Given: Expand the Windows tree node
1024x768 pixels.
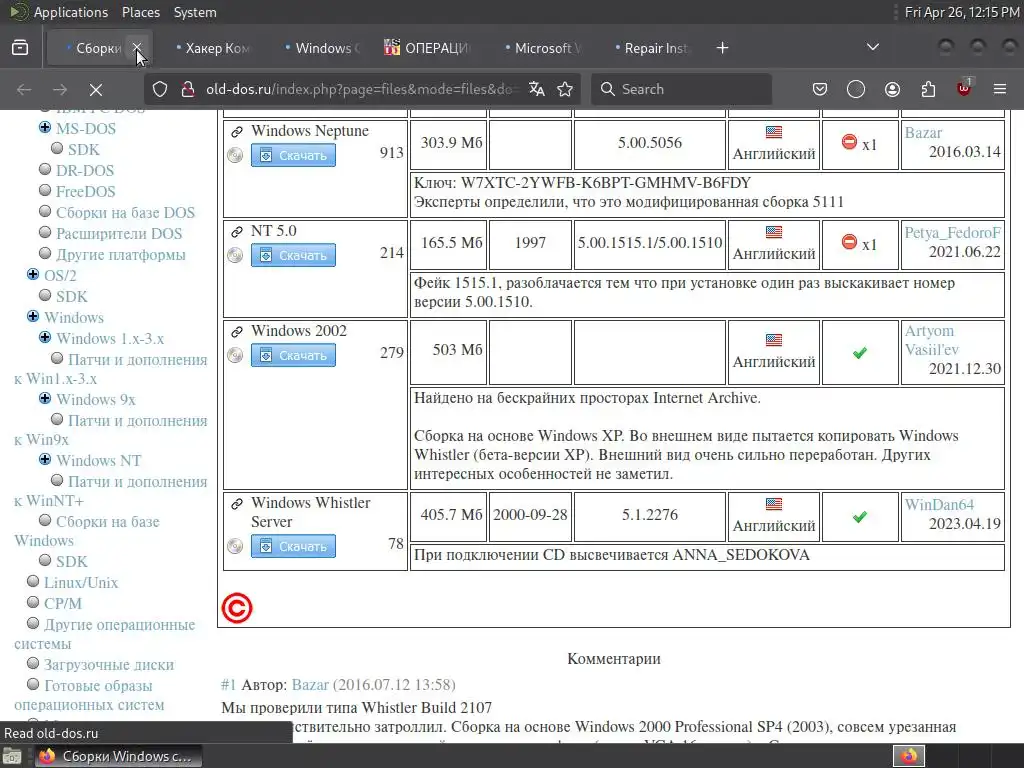Looking at the screenshot, I should (x=33, y=316).
